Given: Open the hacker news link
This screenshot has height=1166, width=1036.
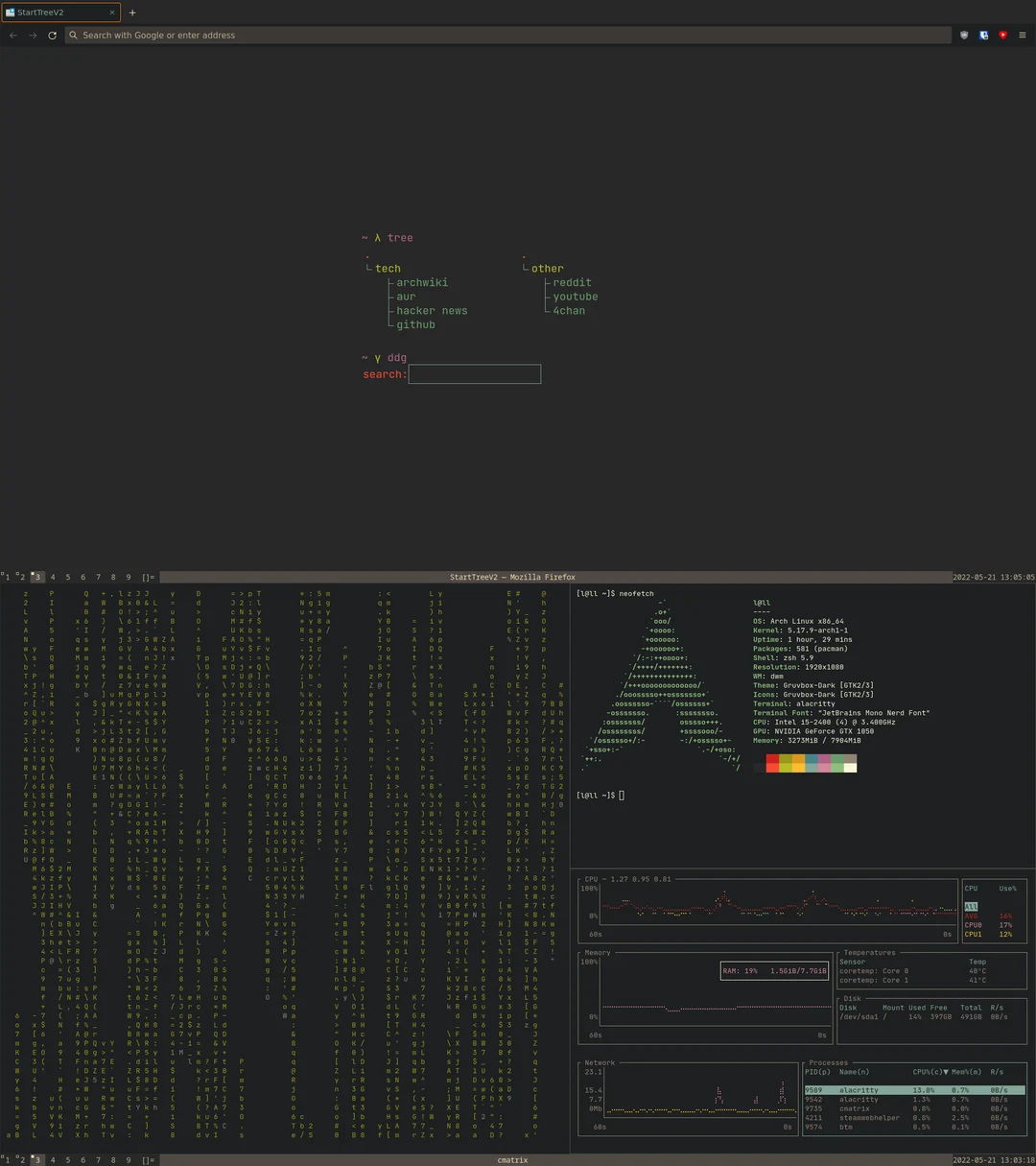Looking at the screenshot, I should tap(432, 310).
